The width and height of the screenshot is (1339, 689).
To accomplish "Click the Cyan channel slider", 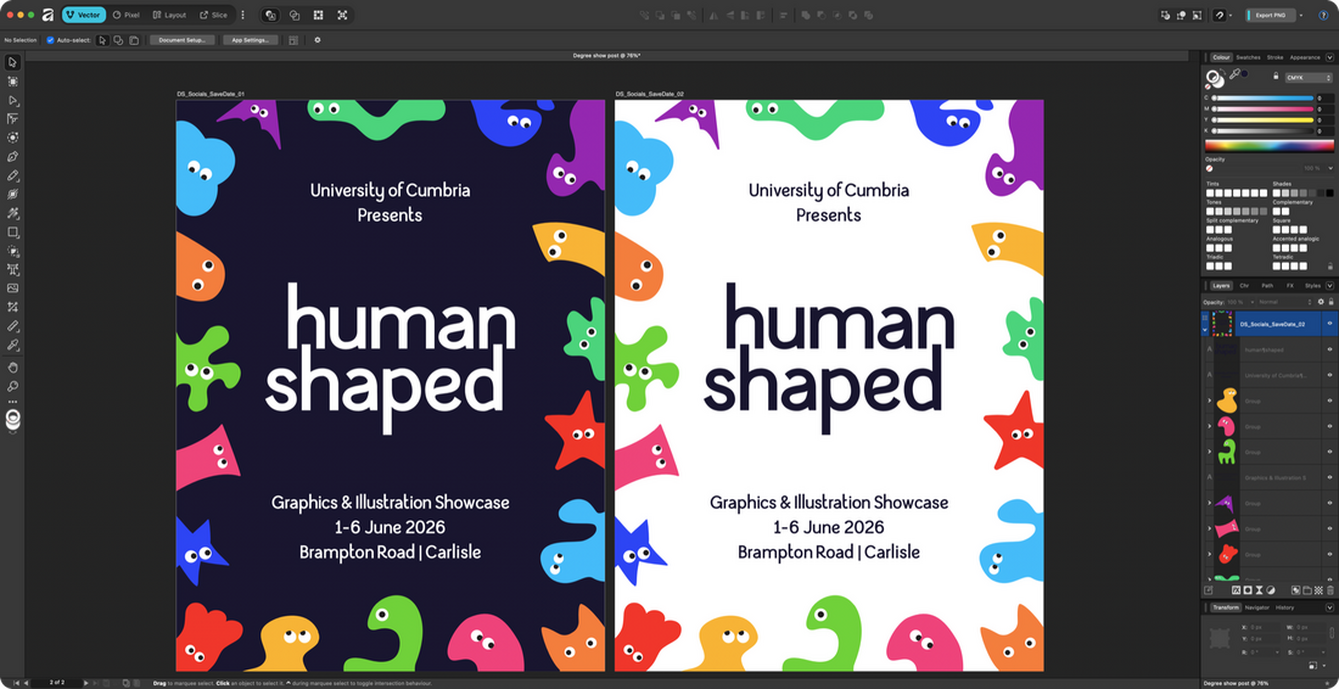I will tap(1263, 98).
